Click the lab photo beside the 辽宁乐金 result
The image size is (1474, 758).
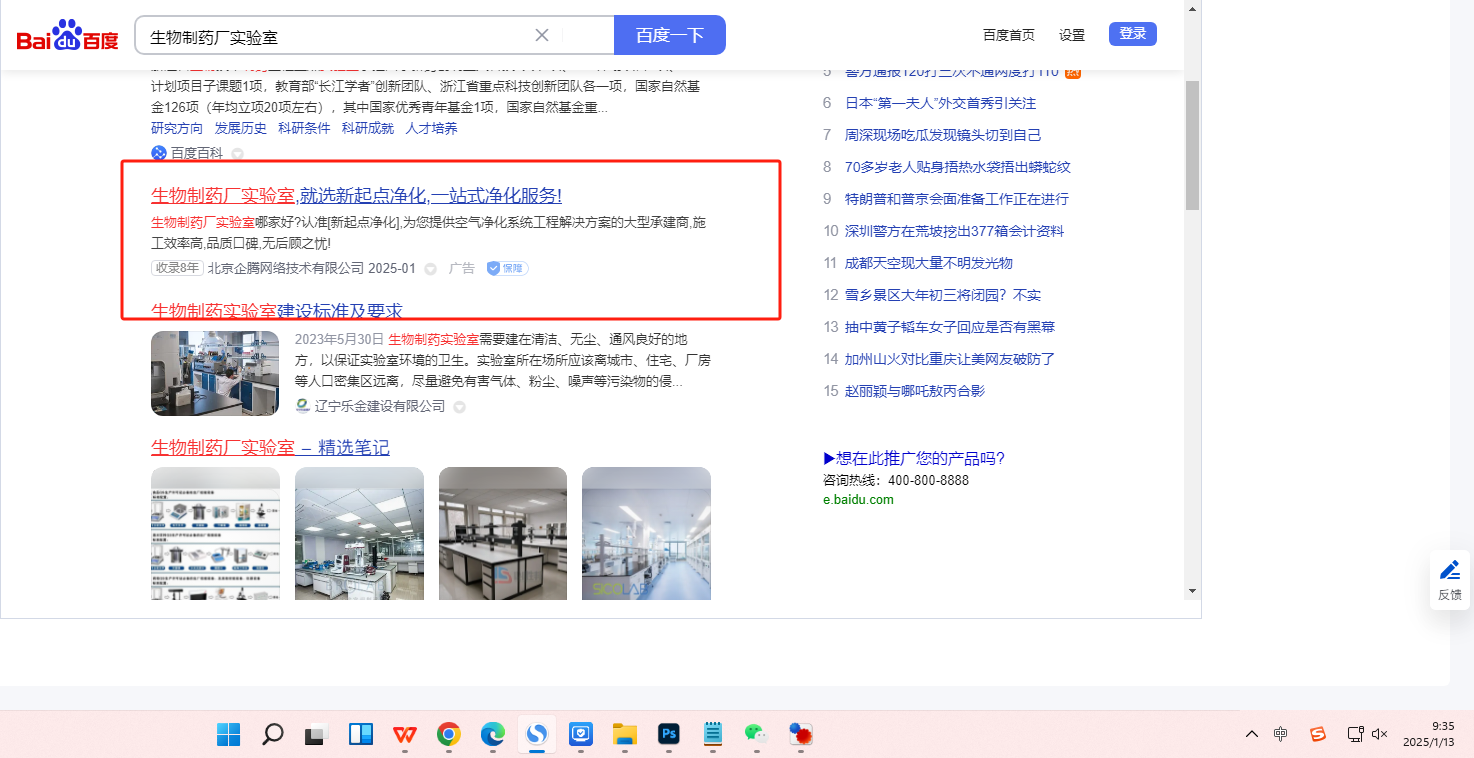click(x=215, y=373)
